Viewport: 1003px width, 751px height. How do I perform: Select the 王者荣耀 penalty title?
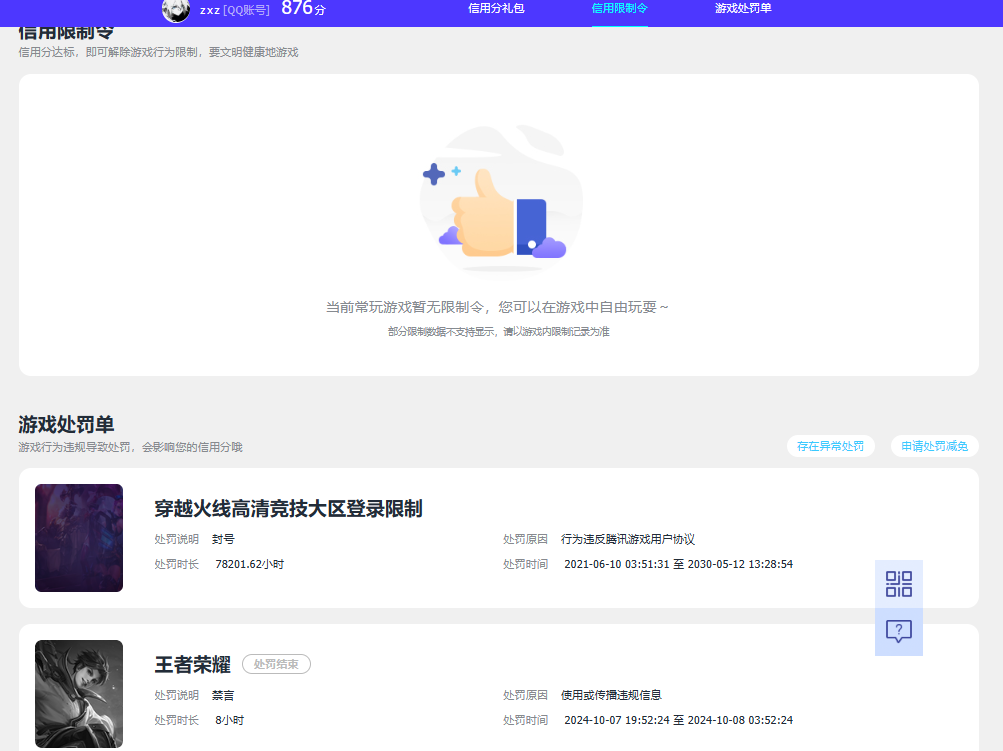(193, 665)
